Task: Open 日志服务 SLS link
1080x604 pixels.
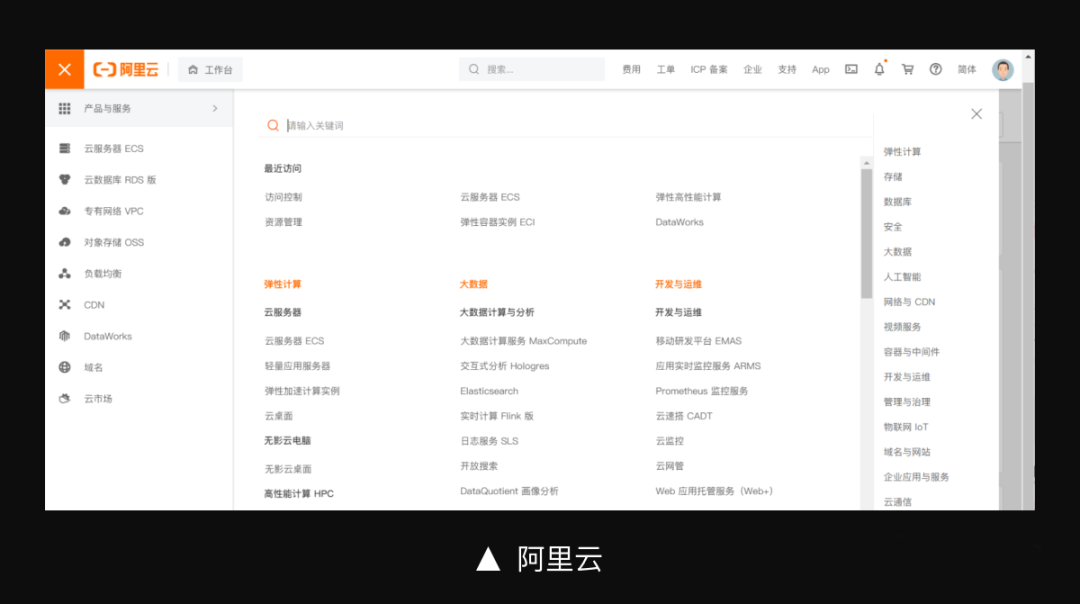Action: (489, 441)
